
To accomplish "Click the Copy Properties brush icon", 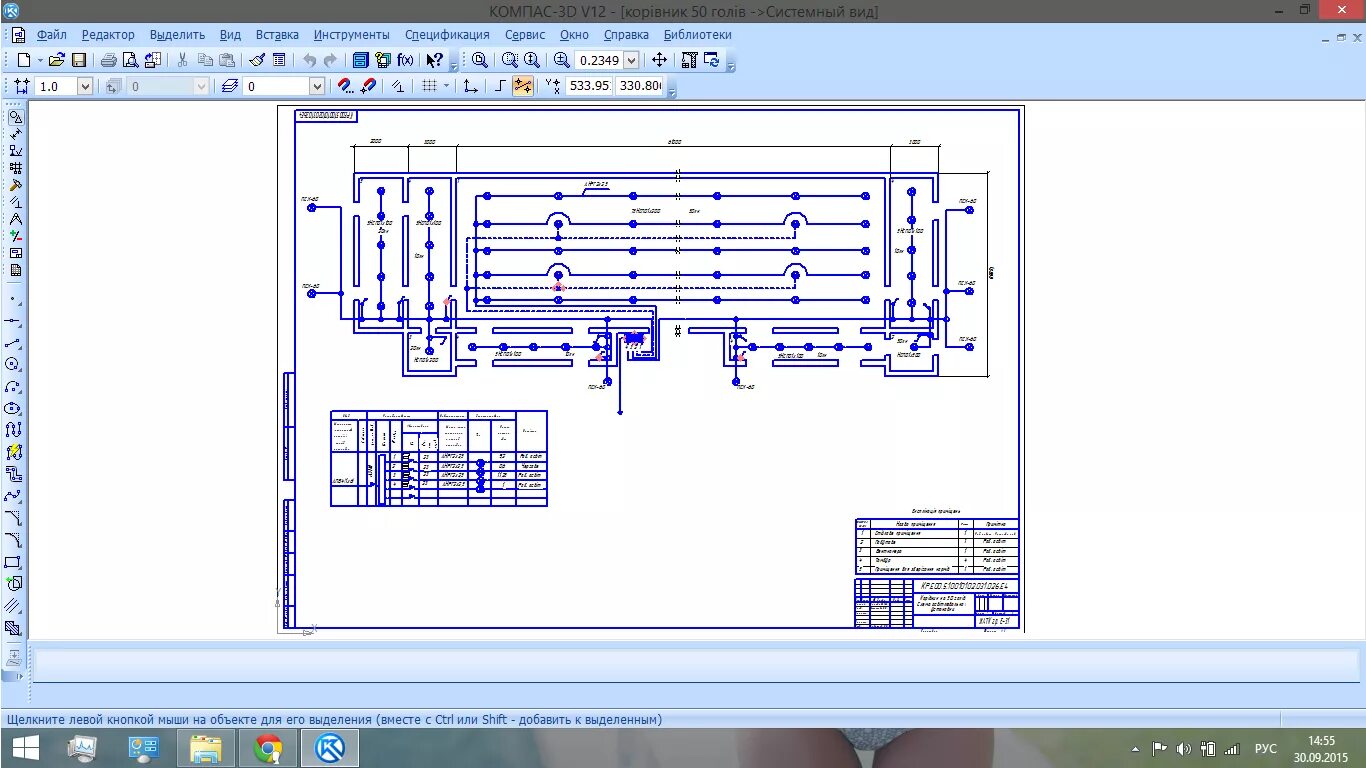I will point(257,60).
